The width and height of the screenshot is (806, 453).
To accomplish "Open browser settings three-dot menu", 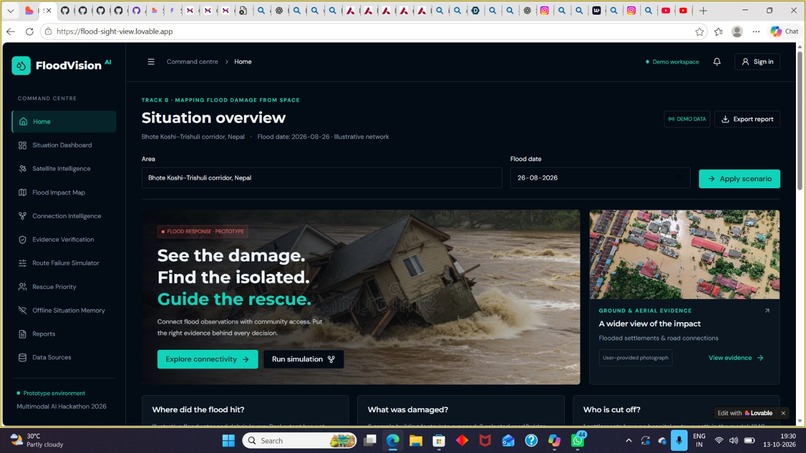I will pyautogui.click(x=756, y=31).
